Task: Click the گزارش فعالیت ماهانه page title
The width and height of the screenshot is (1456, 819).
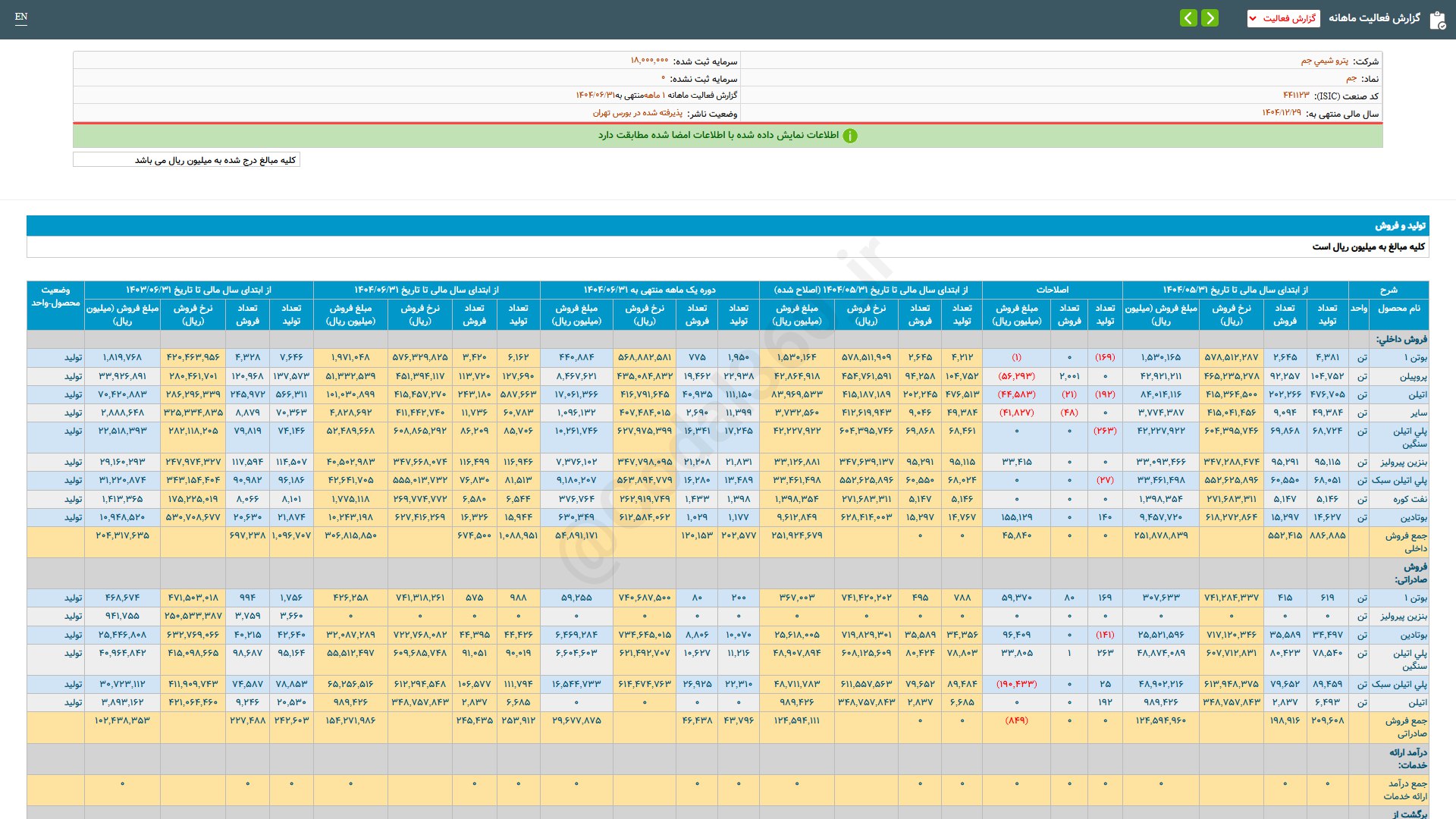Action: [x=1374, y=18]
